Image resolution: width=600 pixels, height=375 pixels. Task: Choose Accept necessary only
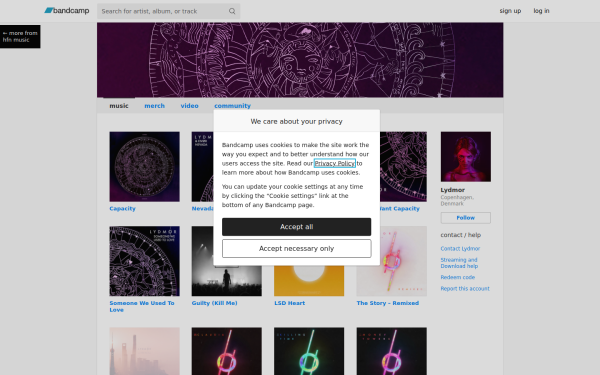(297, 249)
